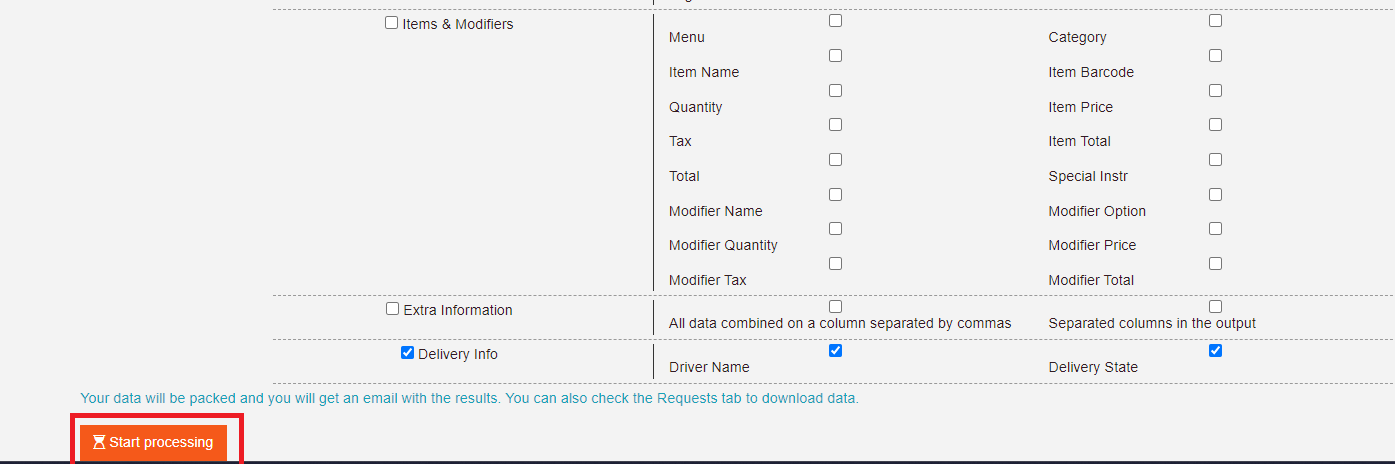Click the Extra Information label
This screenshot has width=1395, height=464.
click(x=458, y=310)
